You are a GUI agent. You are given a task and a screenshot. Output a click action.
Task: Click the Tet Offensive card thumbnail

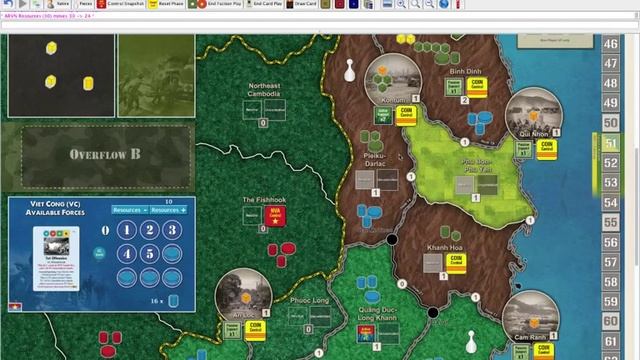[56, 258]
